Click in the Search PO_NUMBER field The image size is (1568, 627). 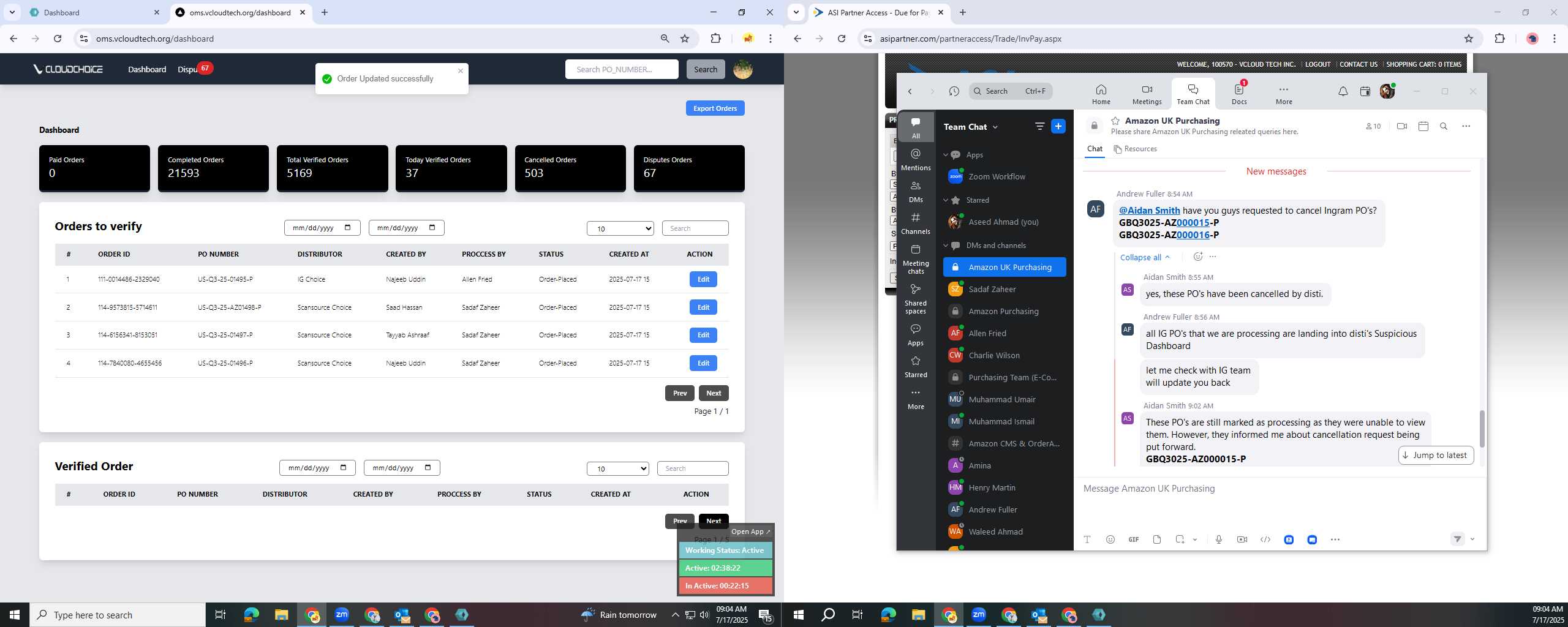(622, 69)
